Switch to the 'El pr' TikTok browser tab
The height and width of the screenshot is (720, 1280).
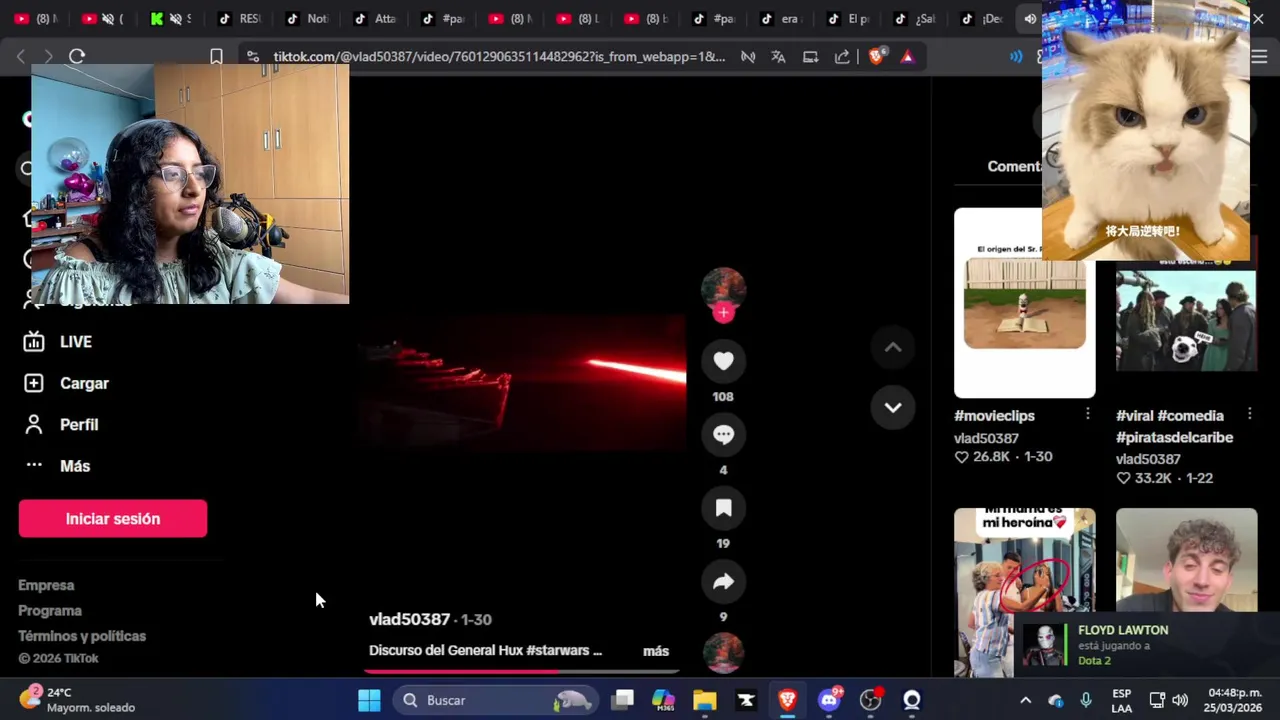tap(848, 18)
